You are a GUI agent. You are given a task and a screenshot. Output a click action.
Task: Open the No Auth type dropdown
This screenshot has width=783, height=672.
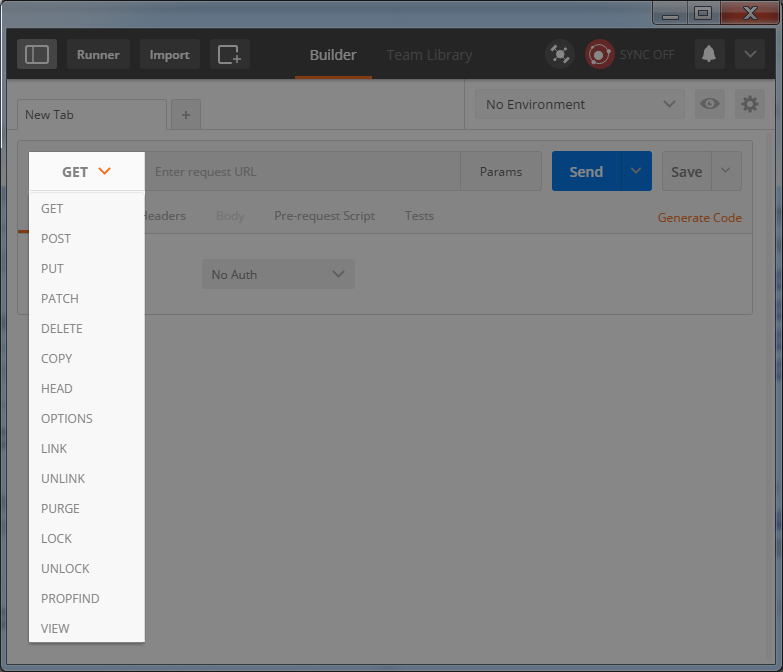point(278,274)
